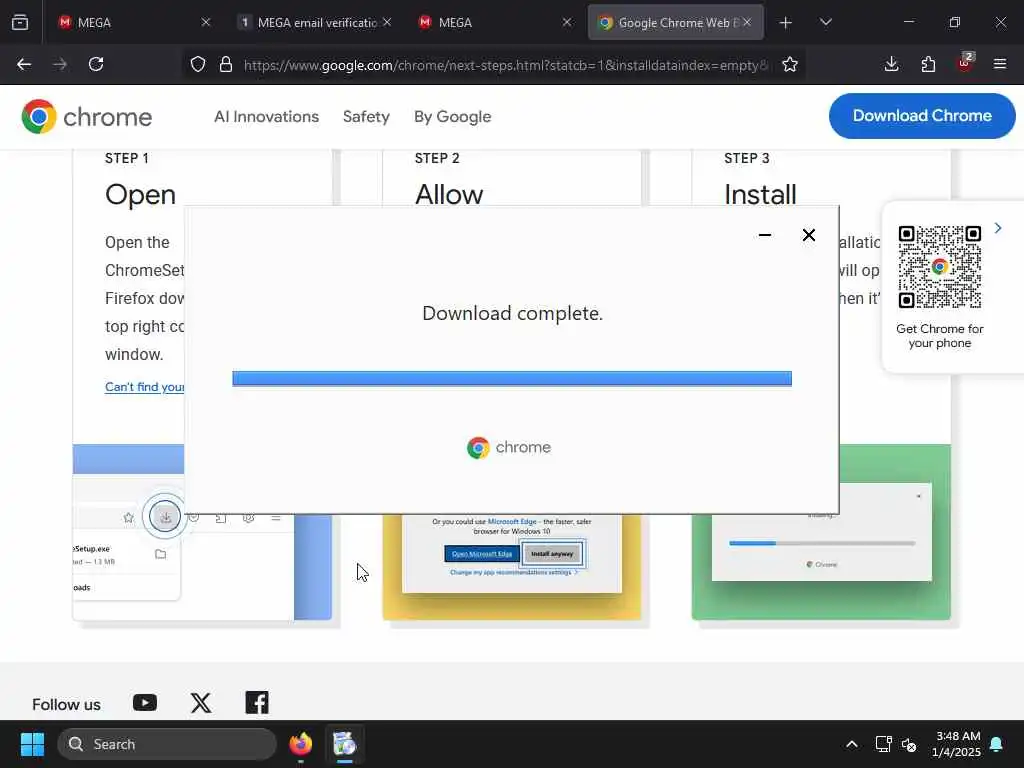Reload the current page
Image resolution: width=1024 pixels, height=768 pixels.
[96, 64]
